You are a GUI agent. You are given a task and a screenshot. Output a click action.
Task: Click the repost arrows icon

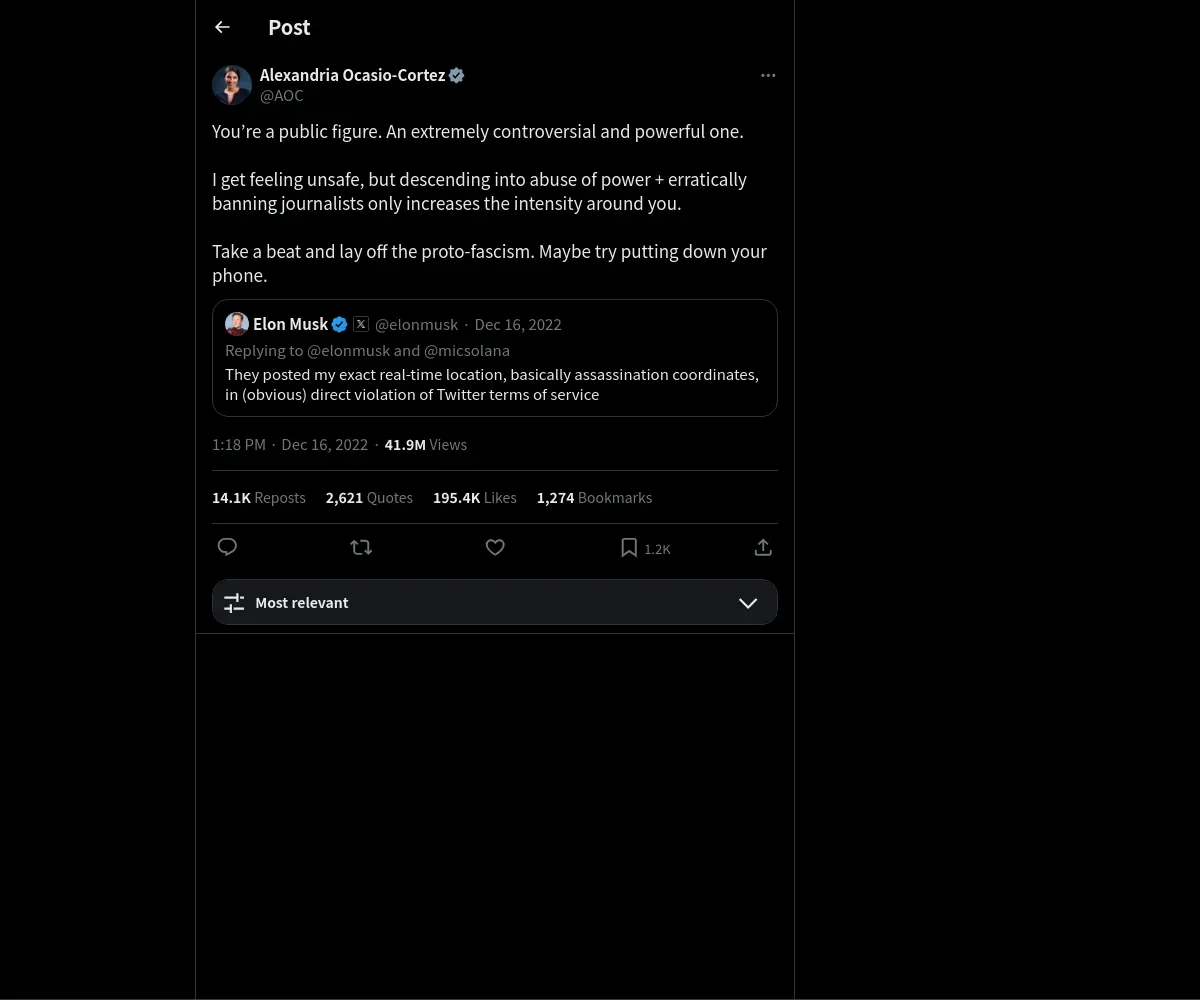tap(361, 547)
